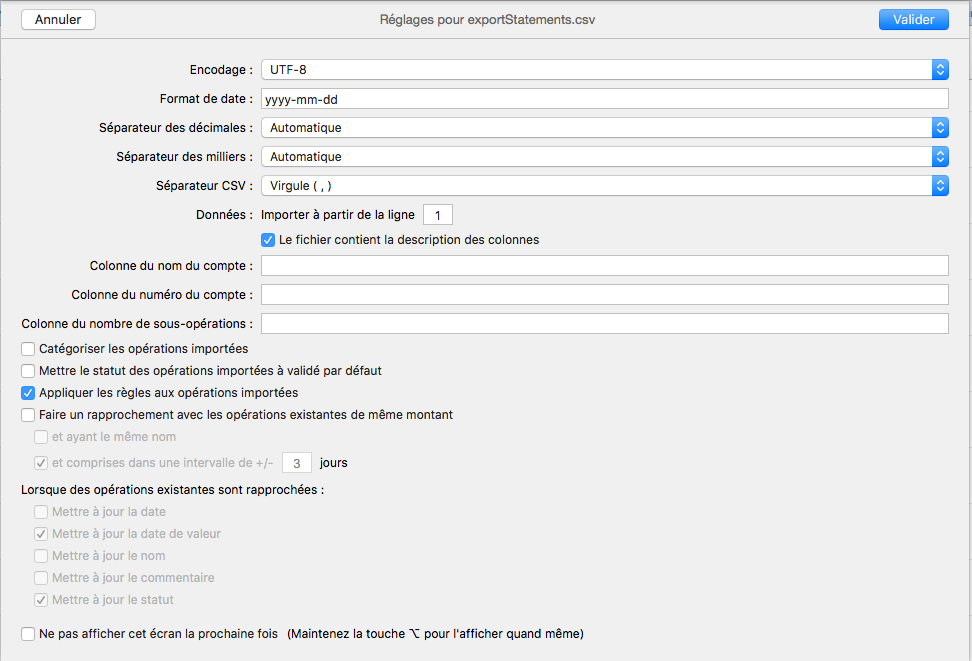
Task: Enable 'Catégoriser les opérations importées'
Action: pos(28,349)
